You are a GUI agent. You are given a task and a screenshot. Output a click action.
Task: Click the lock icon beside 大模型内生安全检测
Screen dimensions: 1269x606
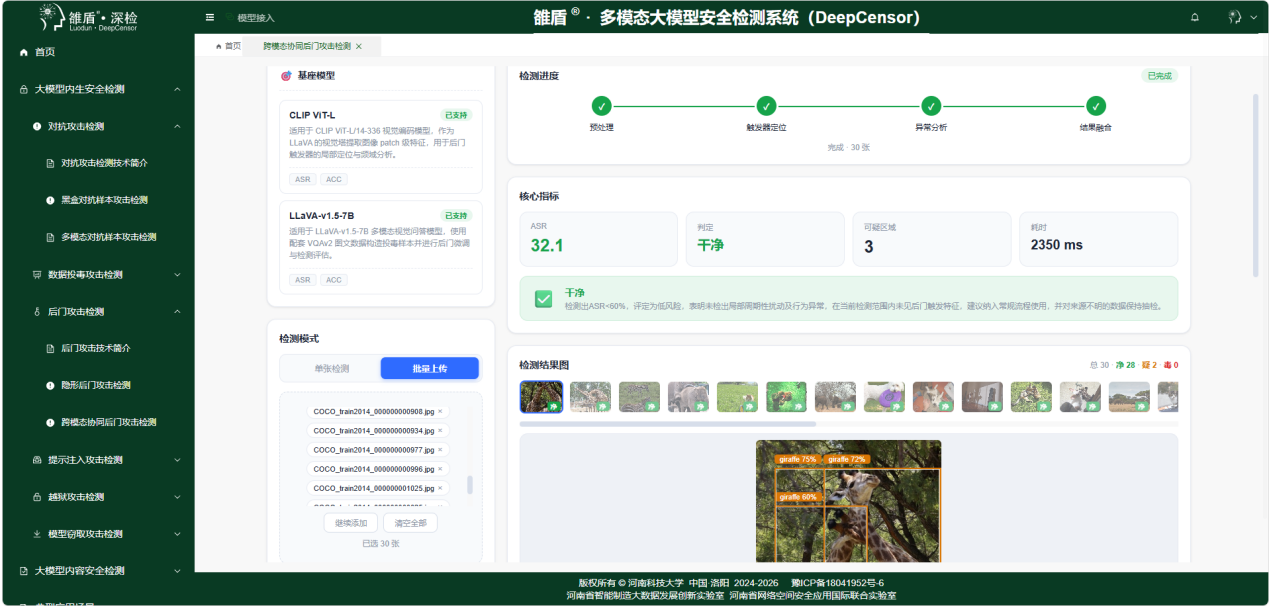coord(24,89)
